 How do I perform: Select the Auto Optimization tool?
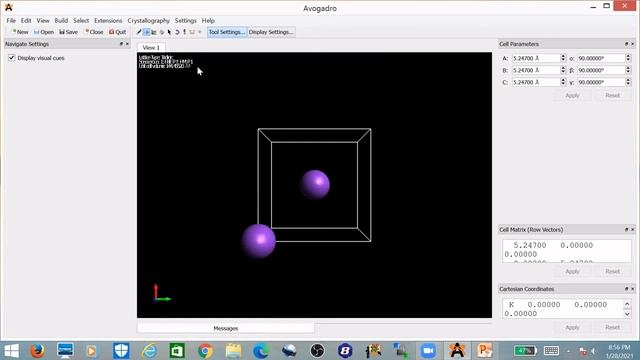tap(184, 32)
